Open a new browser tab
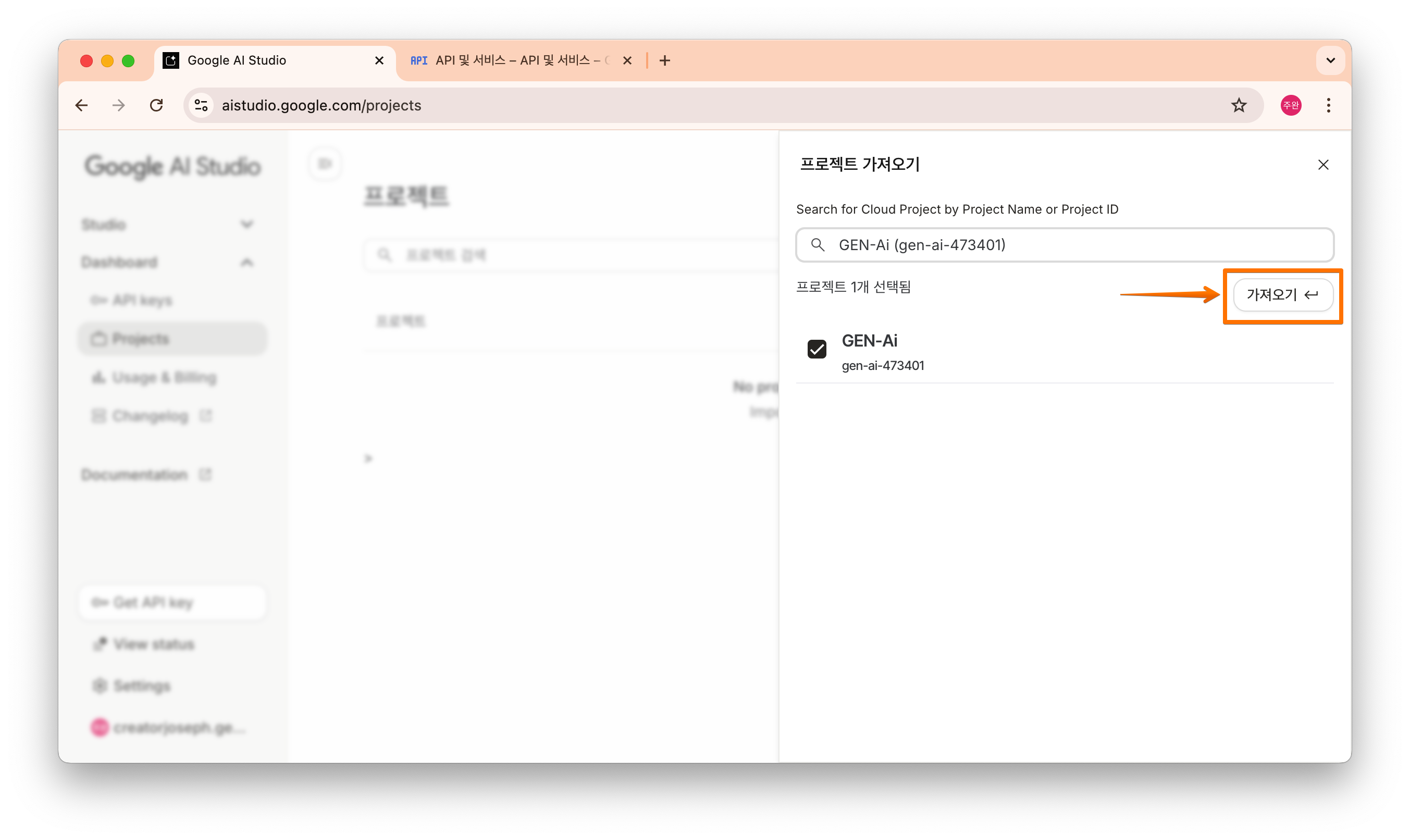This screenshot has height=840, width=1410. 664,60
